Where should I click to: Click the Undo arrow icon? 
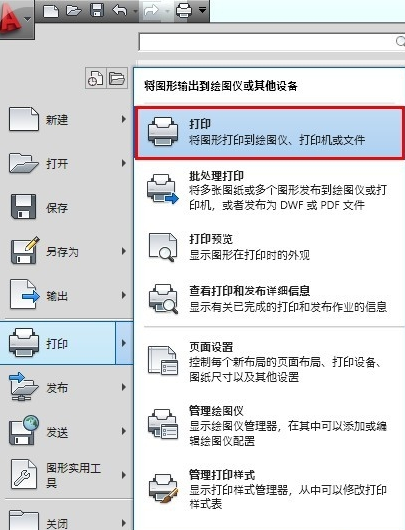120,10
